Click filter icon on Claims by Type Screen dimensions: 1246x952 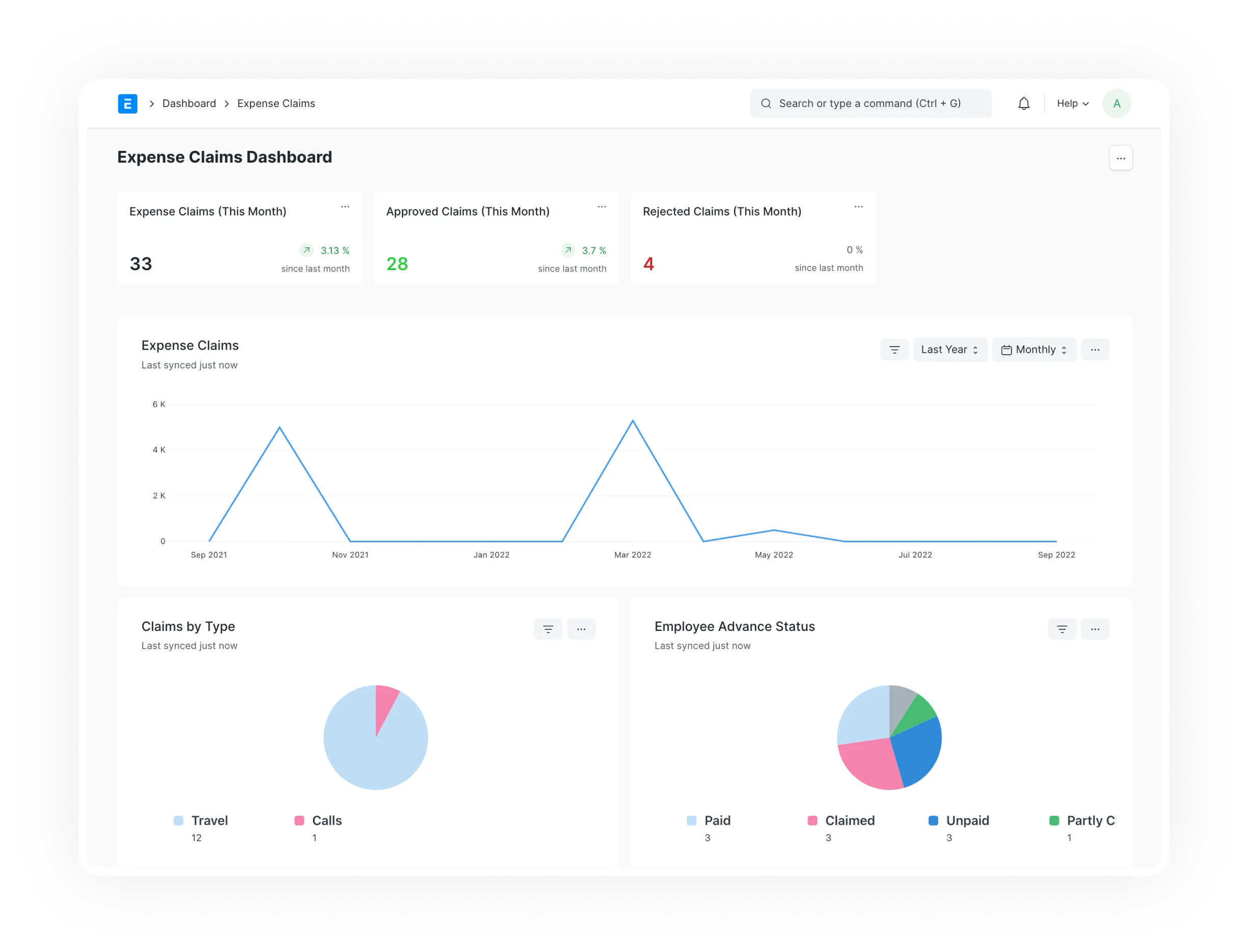point(548,629)
